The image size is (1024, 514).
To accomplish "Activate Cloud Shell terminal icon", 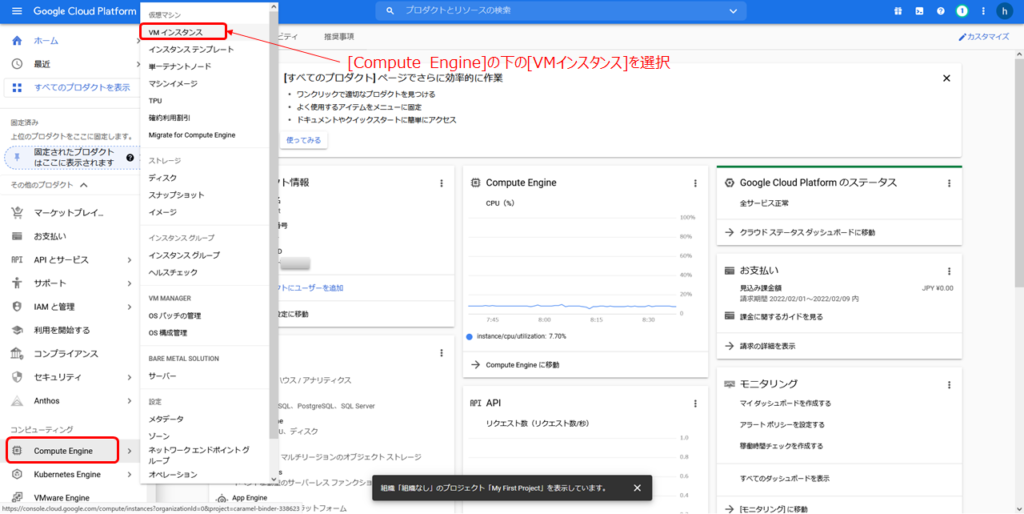I will 917,11.
